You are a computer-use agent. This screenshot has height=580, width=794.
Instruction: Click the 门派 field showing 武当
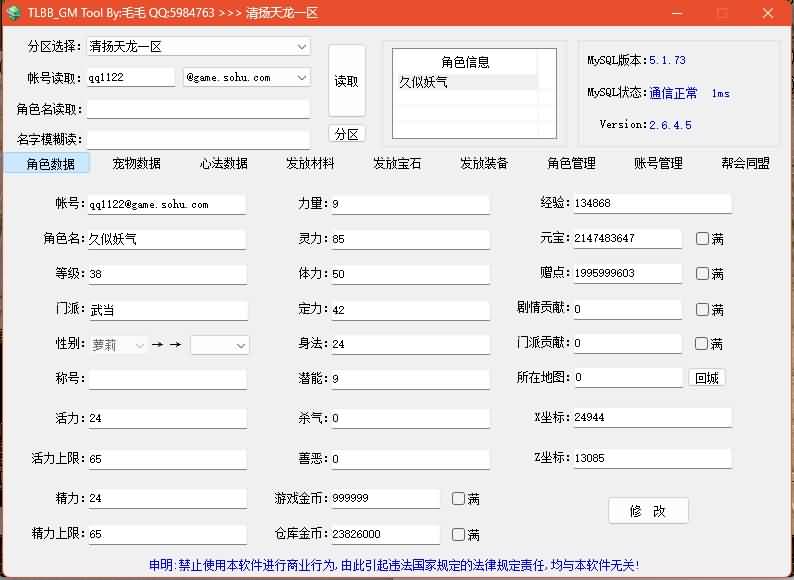pos(167,310)
